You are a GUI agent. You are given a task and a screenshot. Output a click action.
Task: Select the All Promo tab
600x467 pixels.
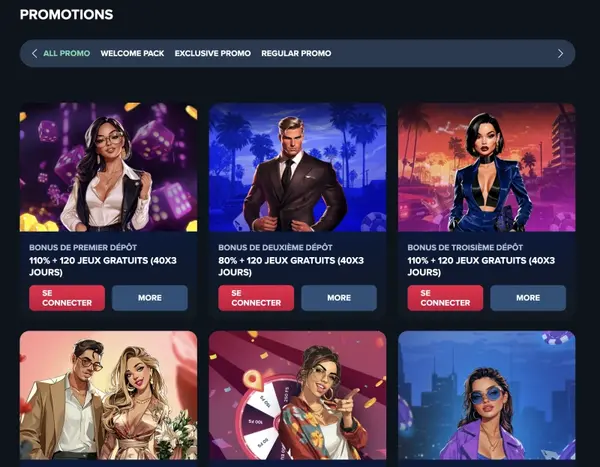pos(67,53)
